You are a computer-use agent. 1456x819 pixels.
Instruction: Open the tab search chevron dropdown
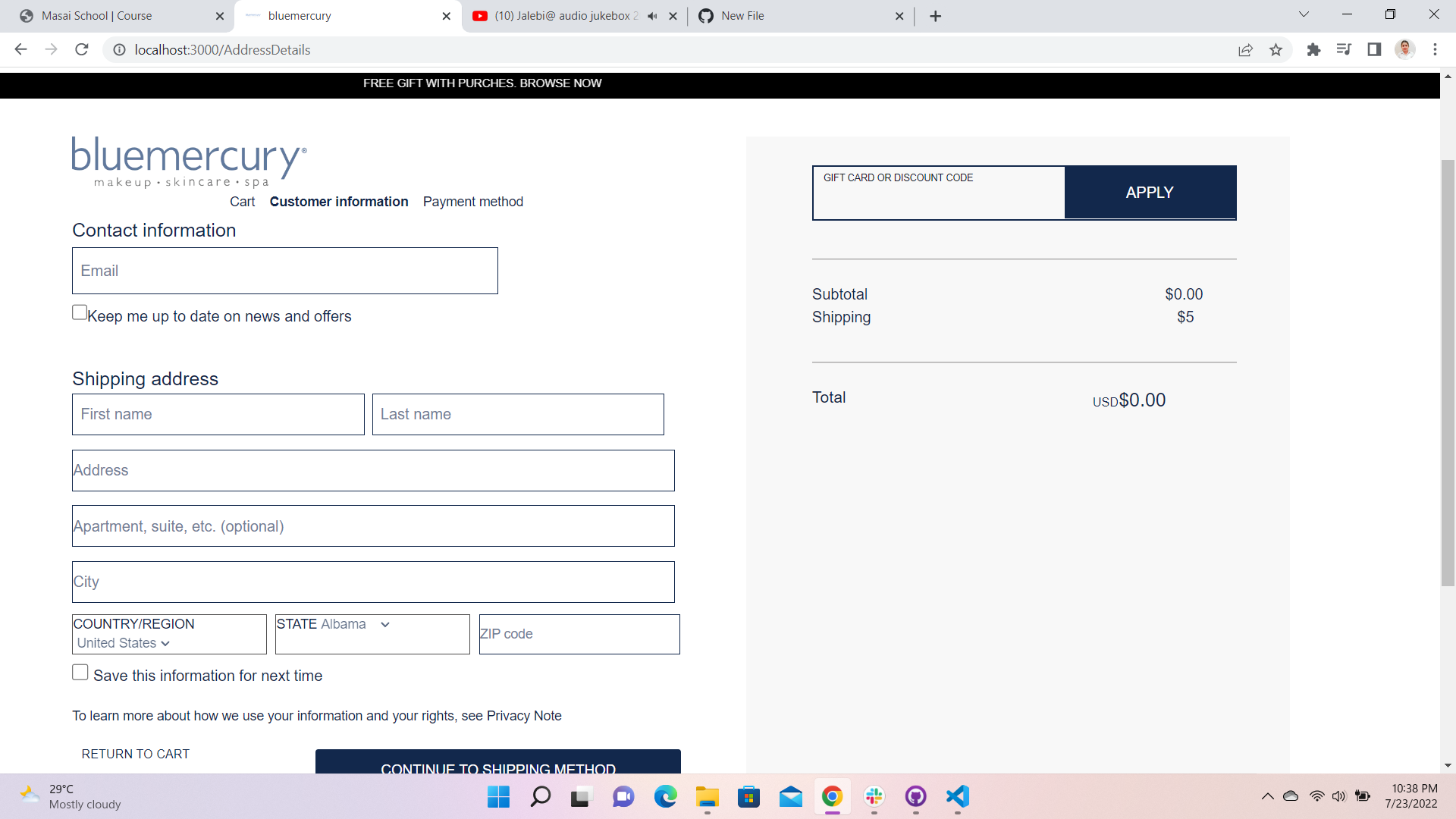coord(1304,14)
